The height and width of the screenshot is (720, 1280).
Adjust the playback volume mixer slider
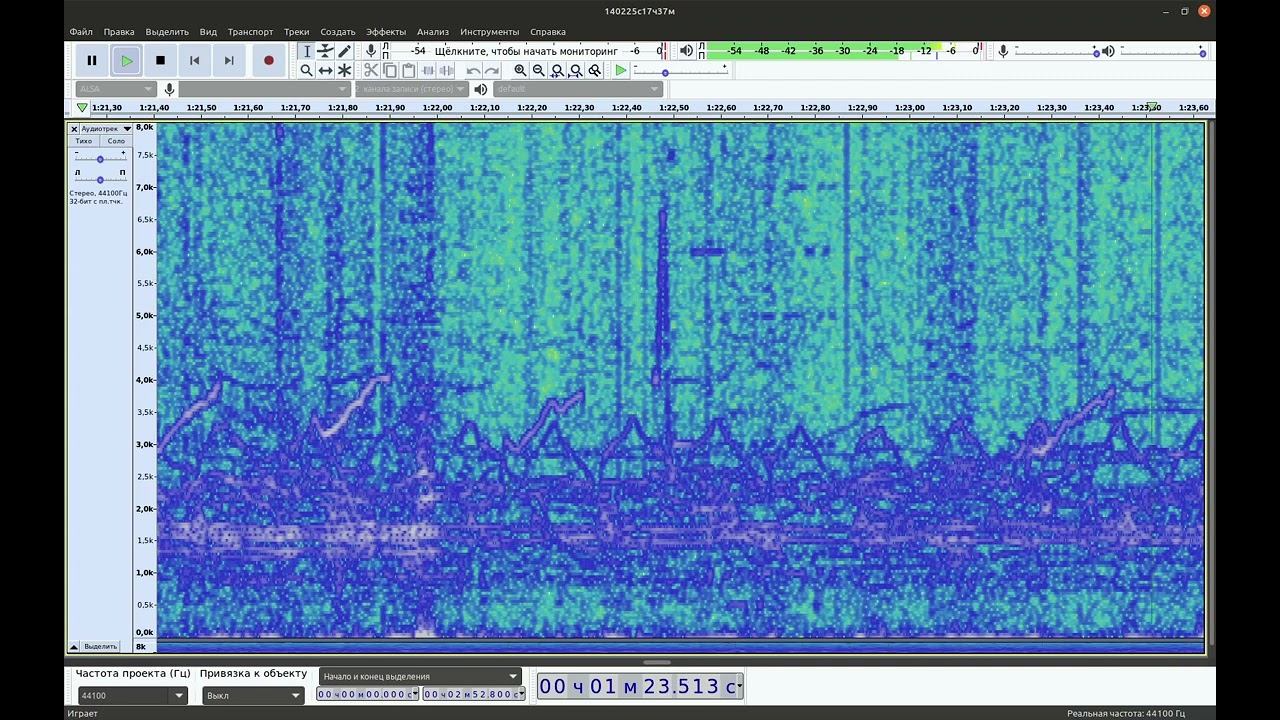(x=1163, y=51)
